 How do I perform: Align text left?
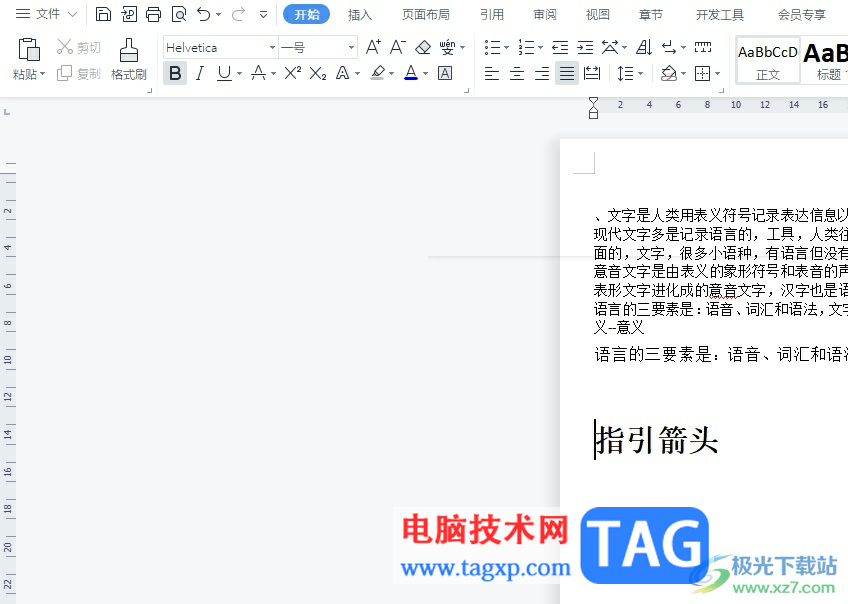point(492,73)
